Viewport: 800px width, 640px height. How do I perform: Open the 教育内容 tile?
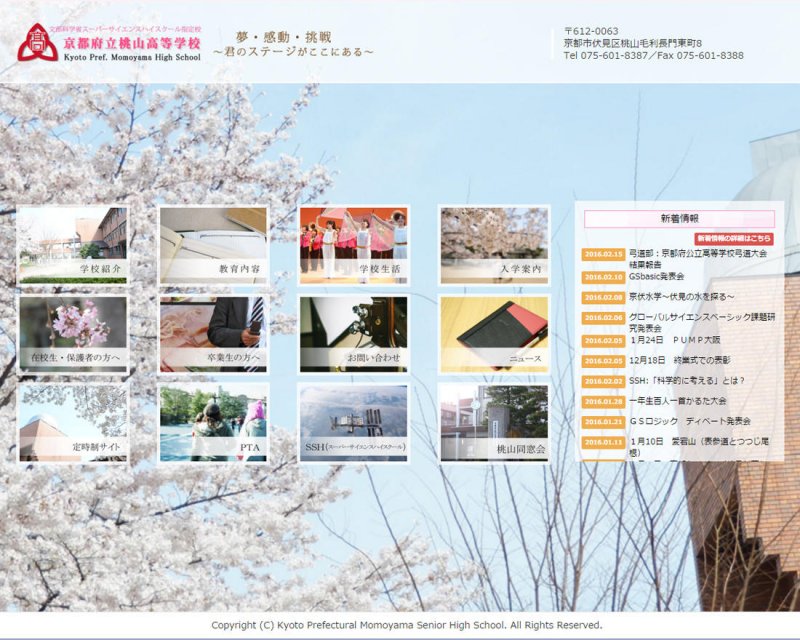pyautogui.click(x=213, y=245)
